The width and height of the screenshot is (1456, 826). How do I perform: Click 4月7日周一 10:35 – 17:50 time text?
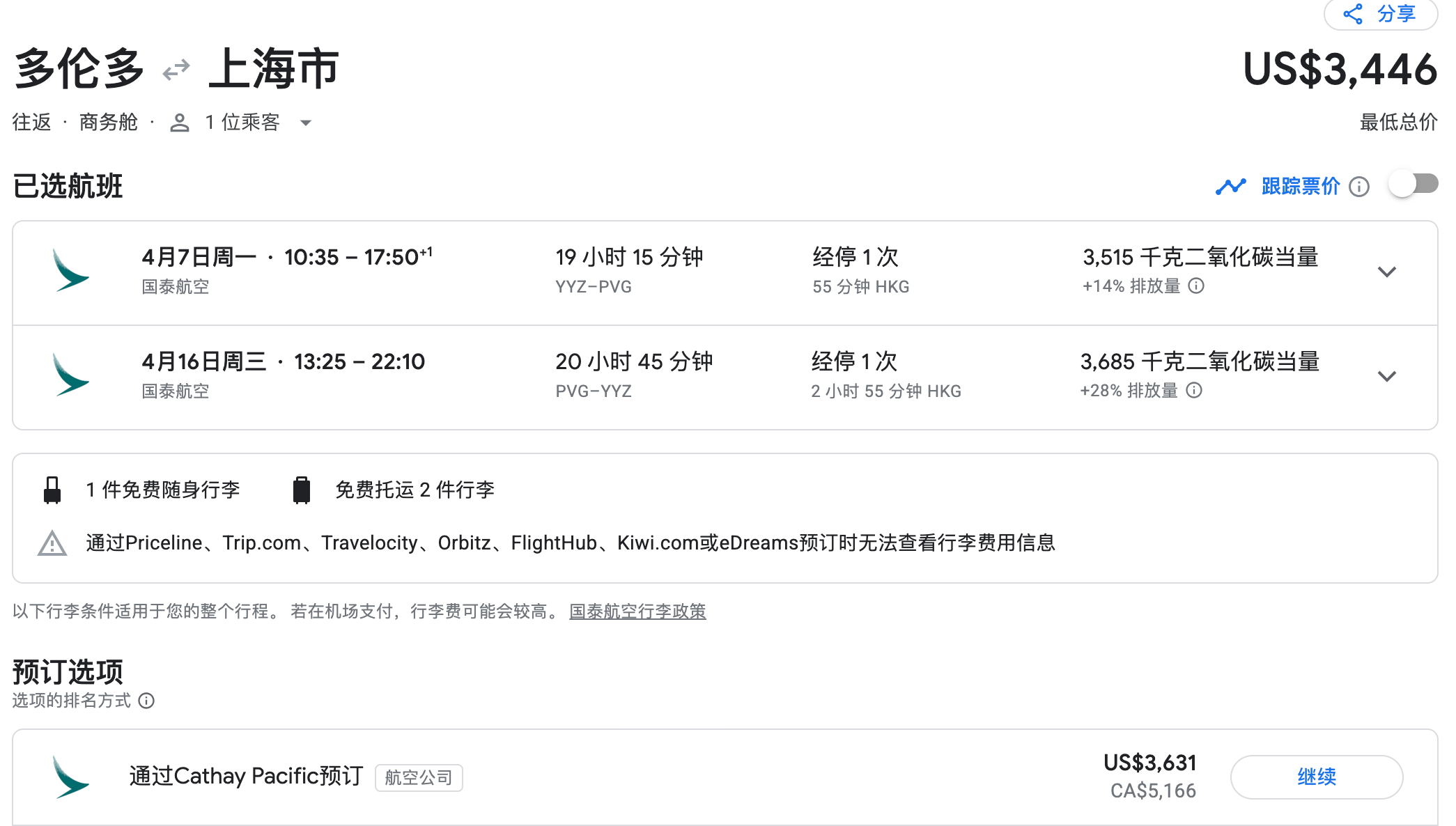287,258
